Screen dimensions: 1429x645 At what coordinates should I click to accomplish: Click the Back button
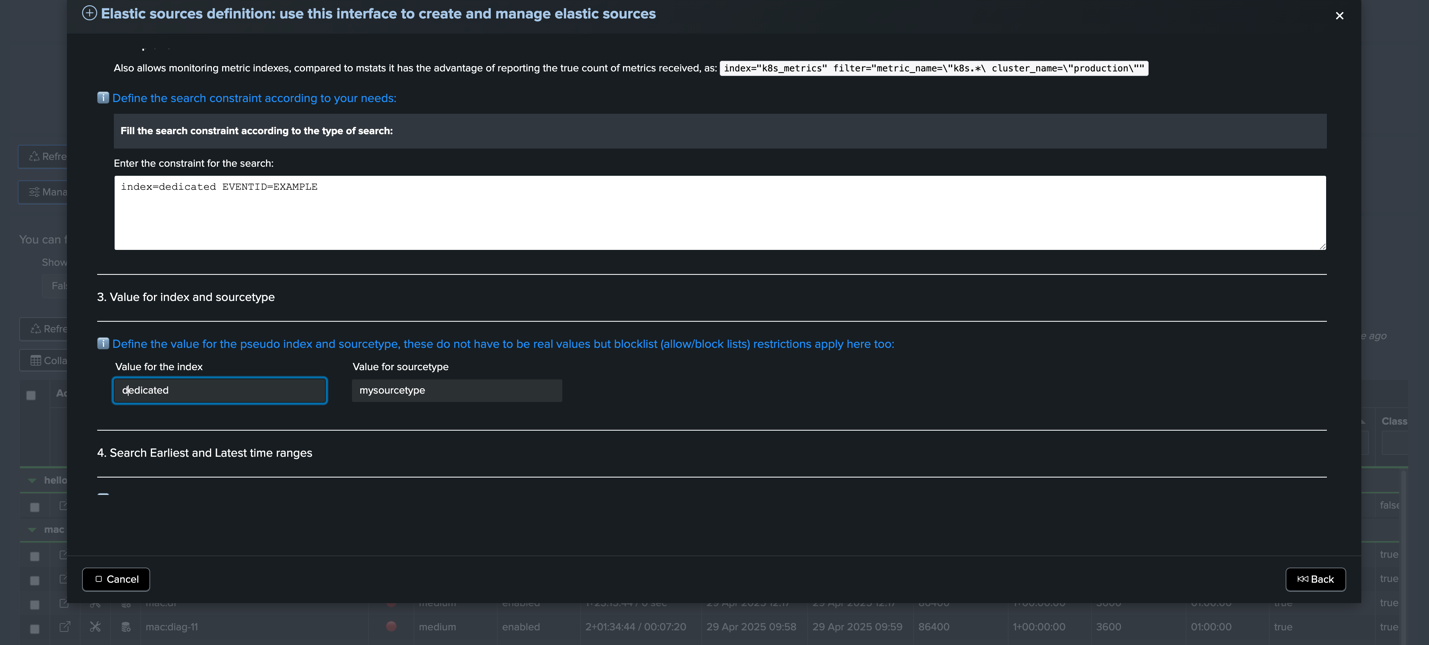[x=1315, y=579]
